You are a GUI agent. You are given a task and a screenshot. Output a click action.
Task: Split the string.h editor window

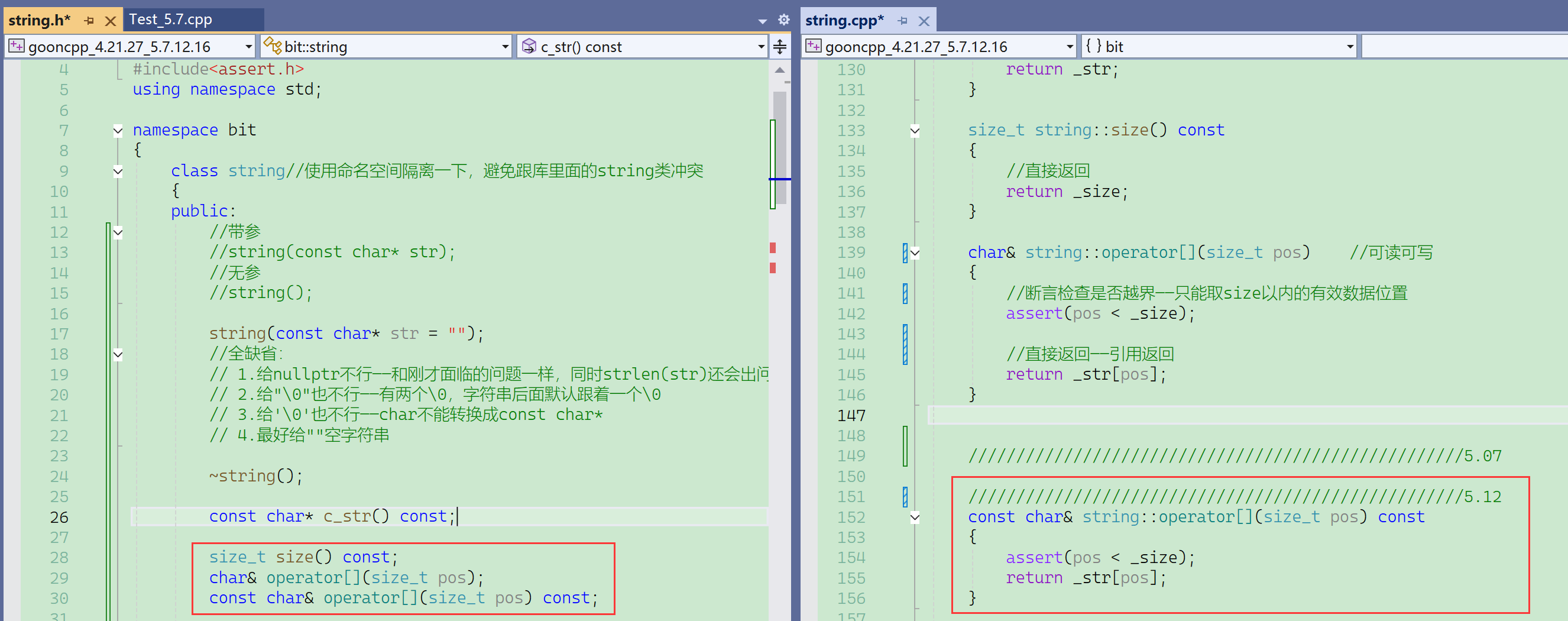click(x=780, y=46)
